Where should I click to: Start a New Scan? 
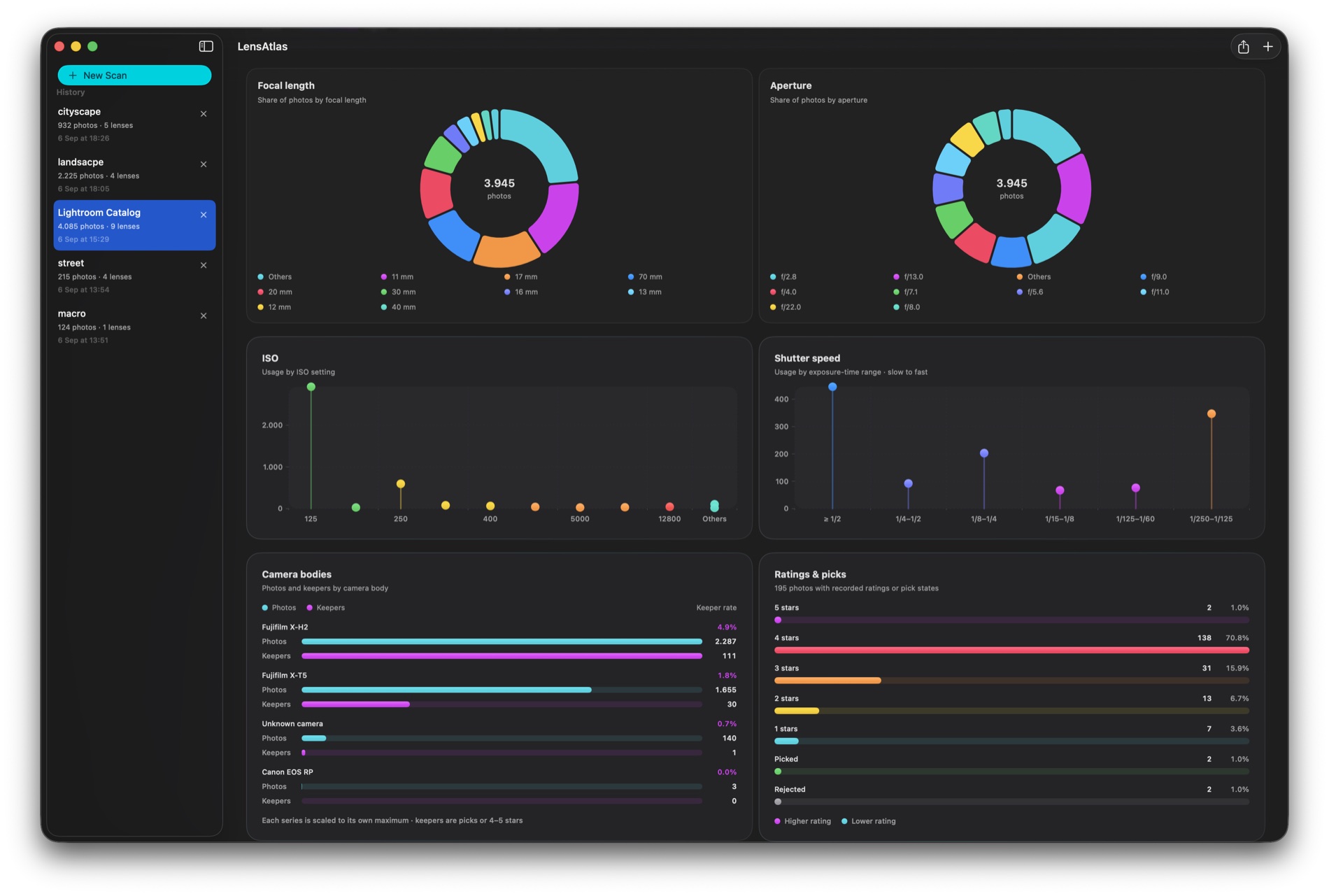(x=134, y=76)
